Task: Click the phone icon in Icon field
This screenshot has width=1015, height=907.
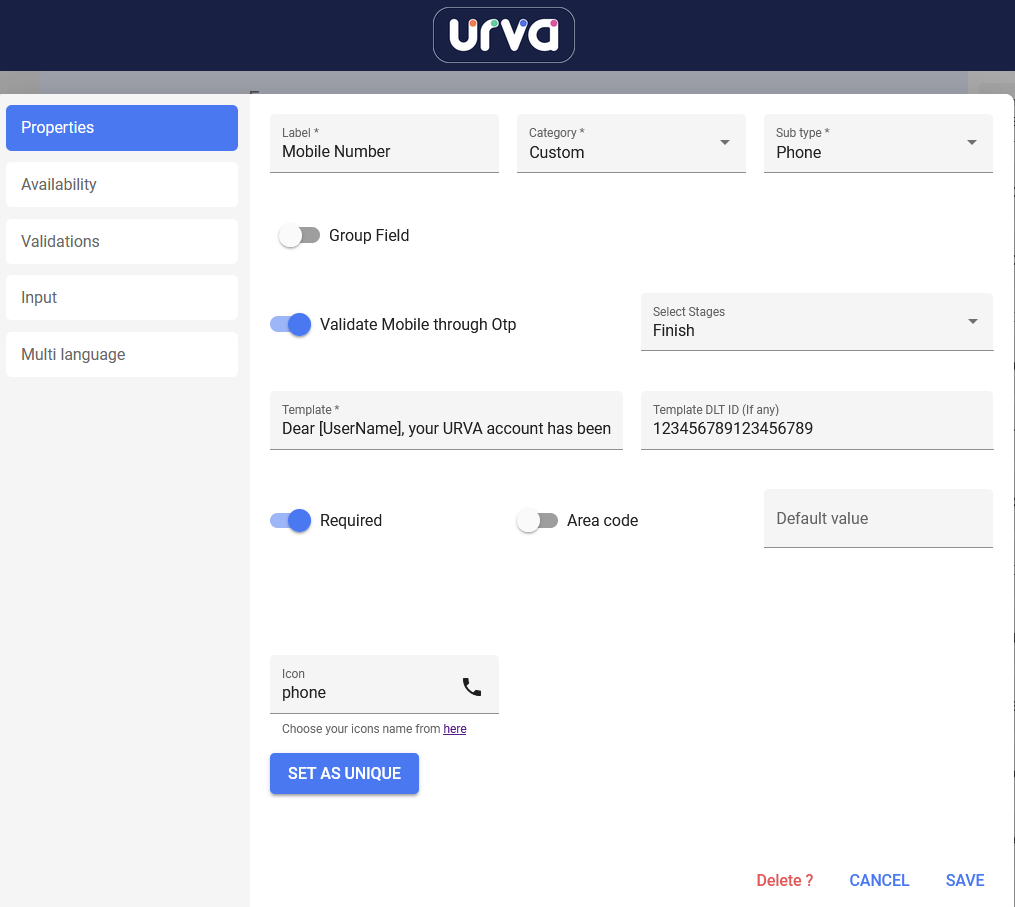Action: click(471, 687)
